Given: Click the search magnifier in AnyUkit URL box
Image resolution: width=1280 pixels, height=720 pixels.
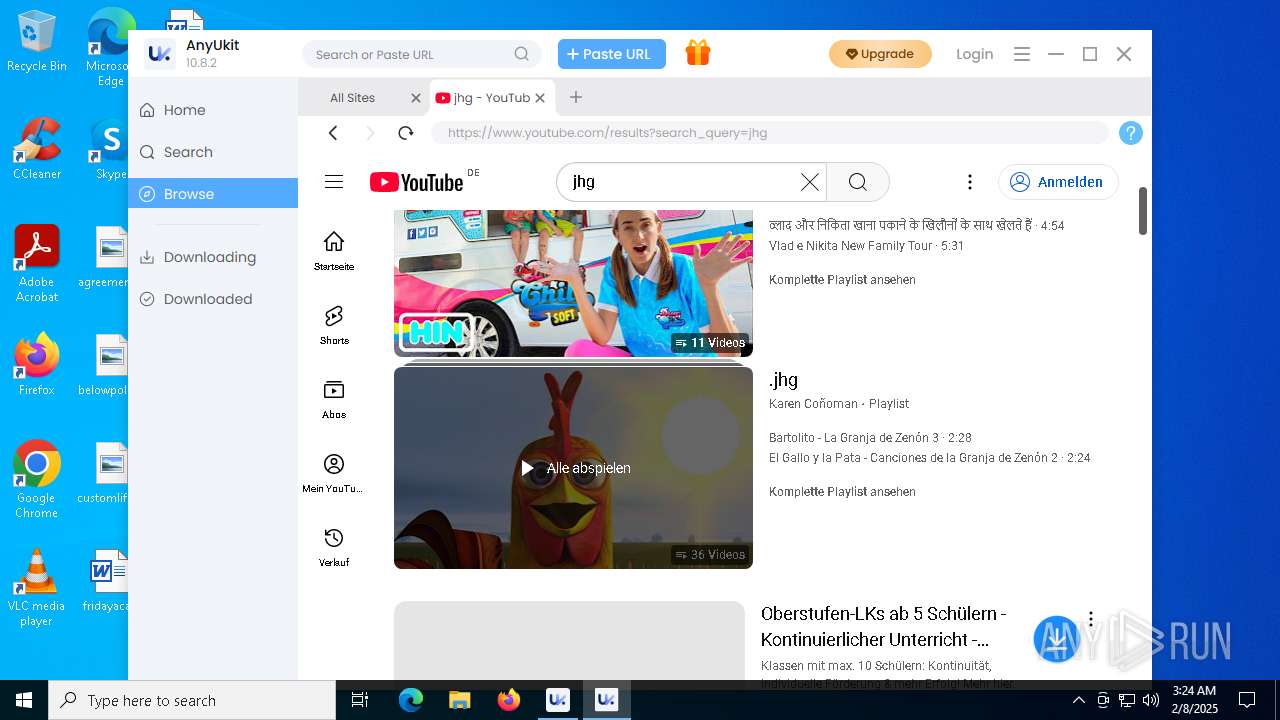Looking at the screenshot, I should (x=522, y=54).
